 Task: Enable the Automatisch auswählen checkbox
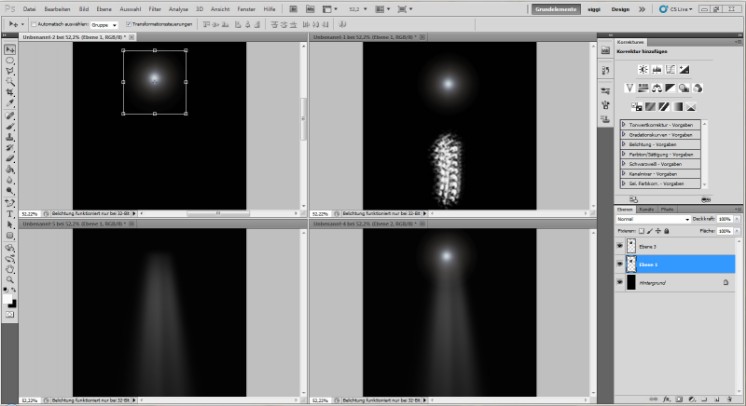(x=32, y=24)
